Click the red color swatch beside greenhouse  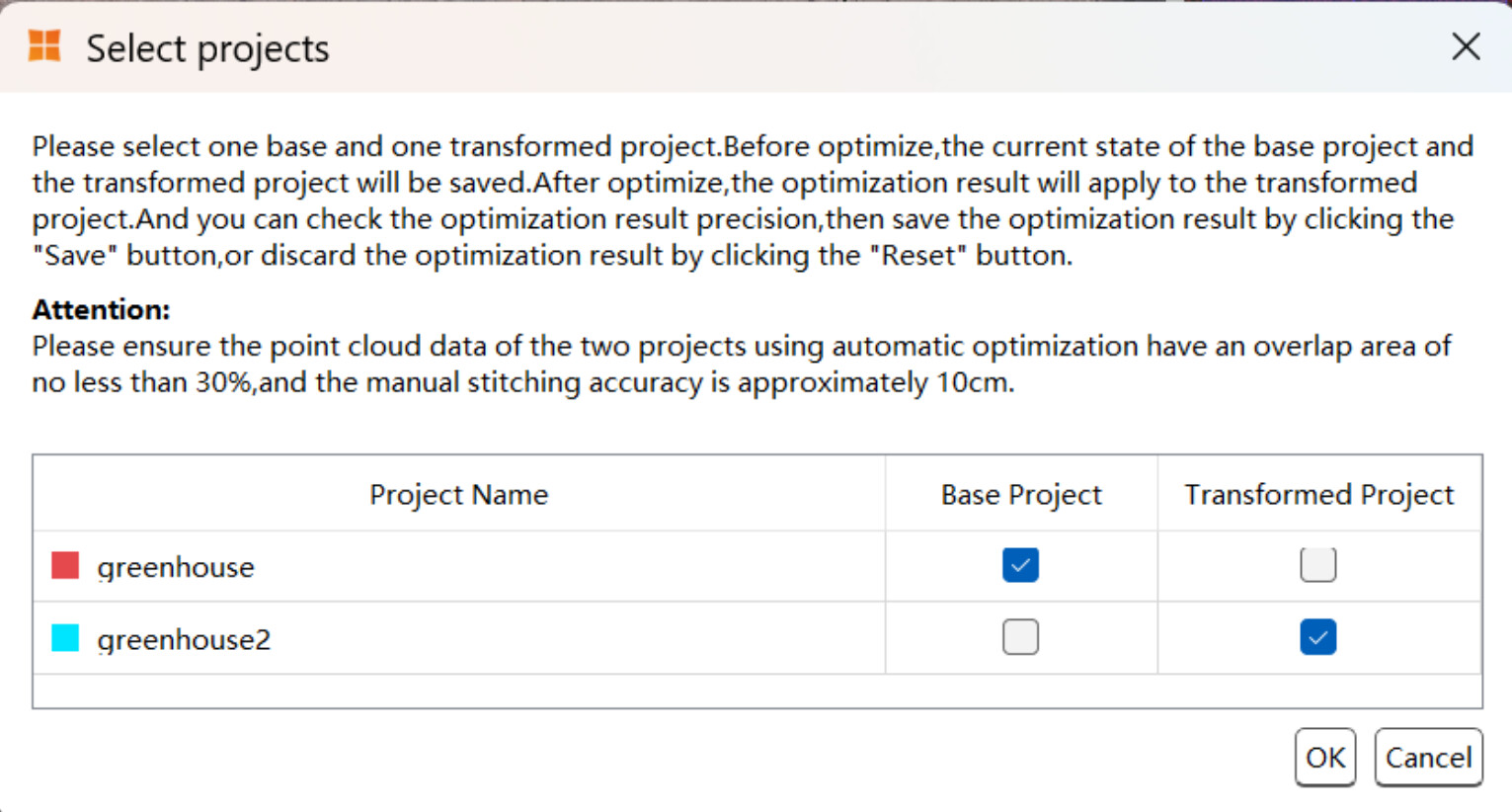[x=65, y=566]
